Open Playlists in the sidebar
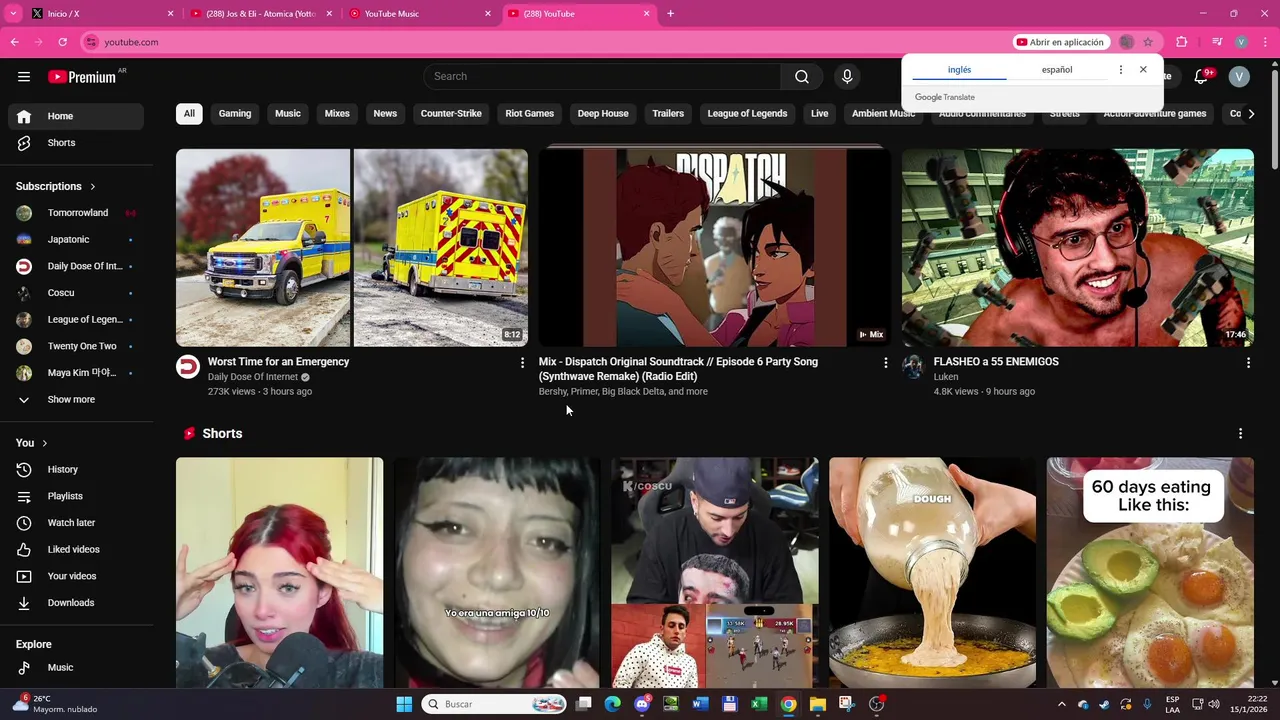This screenshot has width=1280, height=720. pos(76,496)
